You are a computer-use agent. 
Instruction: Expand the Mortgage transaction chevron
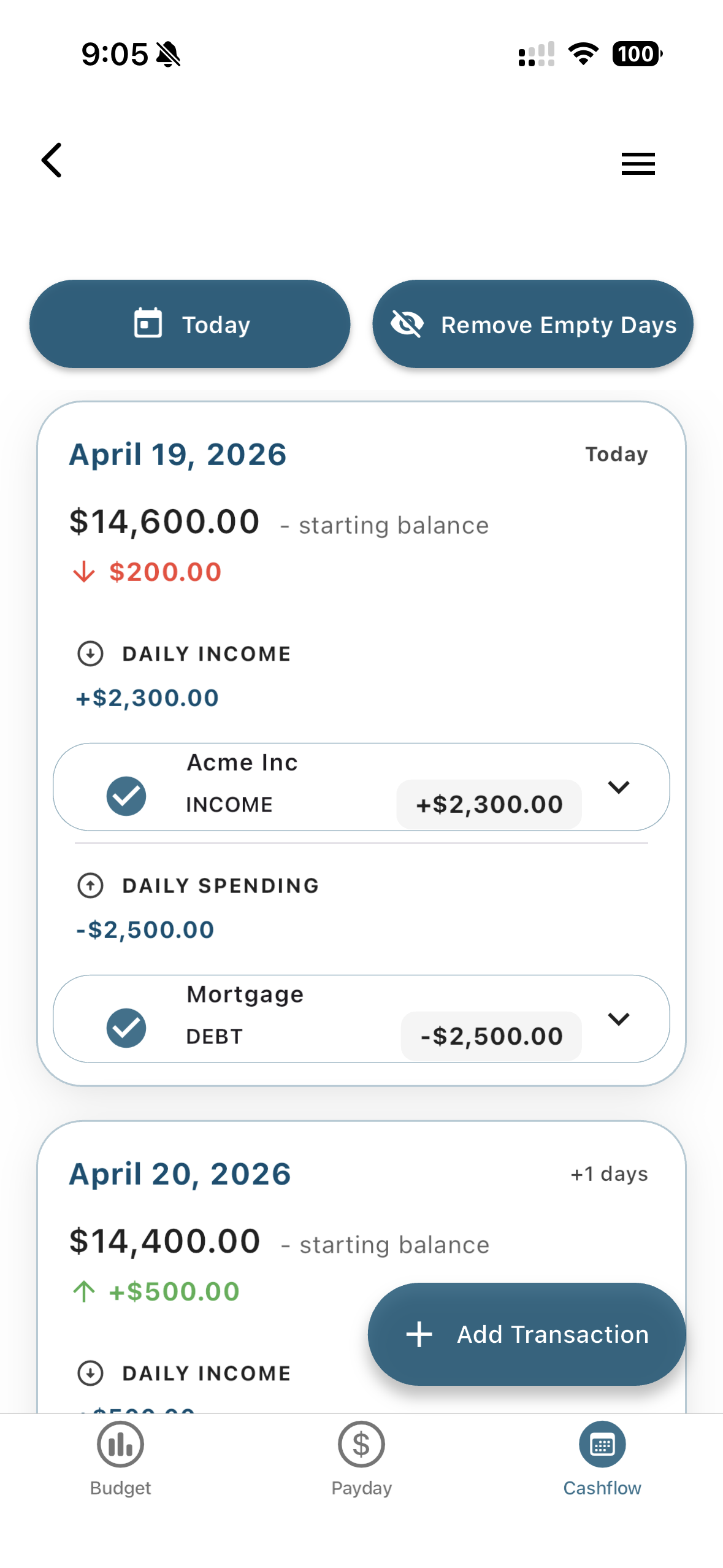(619, 1019)
